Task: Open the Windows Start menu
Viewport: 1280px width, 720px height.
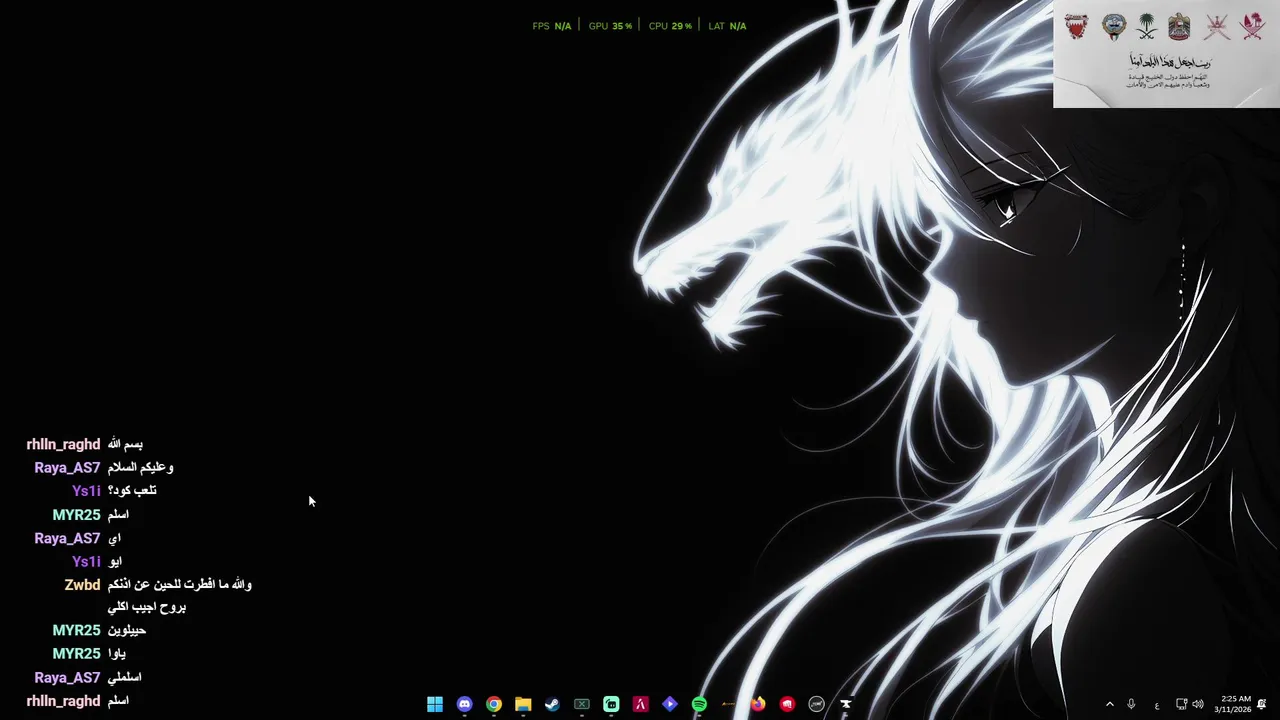Action: coord(435,704)
